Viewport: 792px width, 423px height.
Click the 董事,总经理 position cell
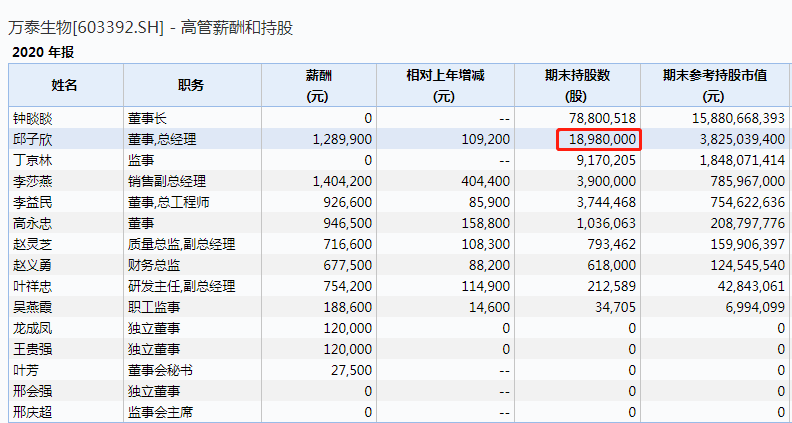click(162, 139)
